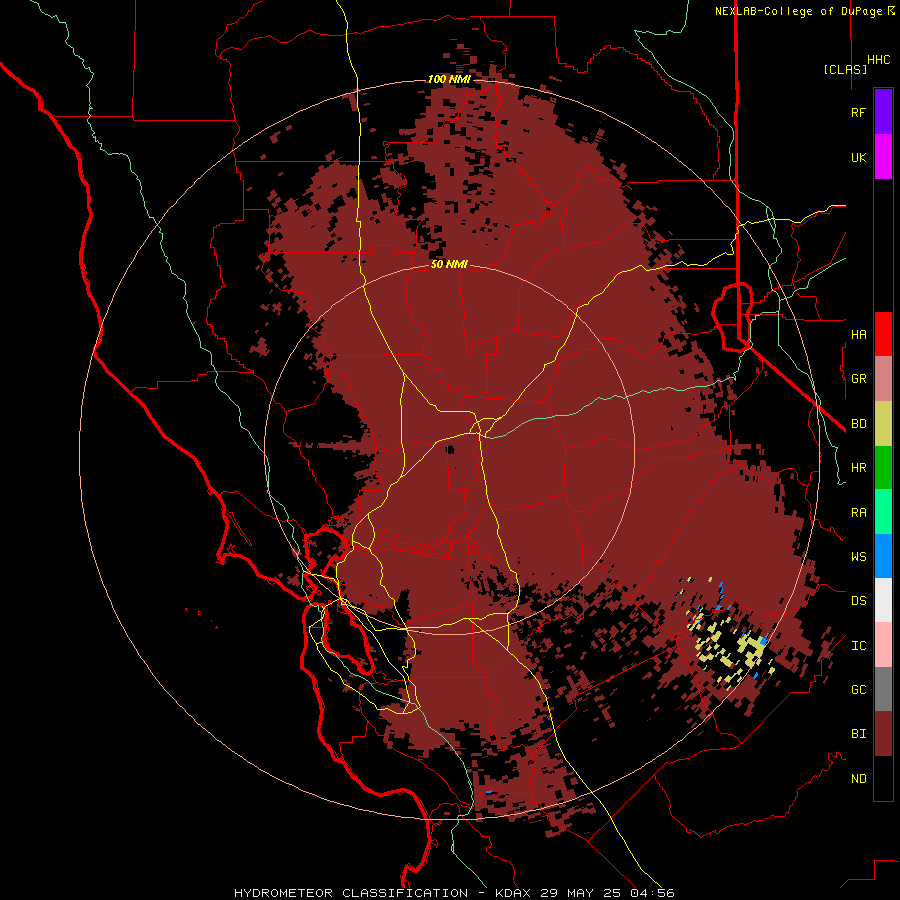
Task: Click the HA legend label
Action: click(858, 335)
